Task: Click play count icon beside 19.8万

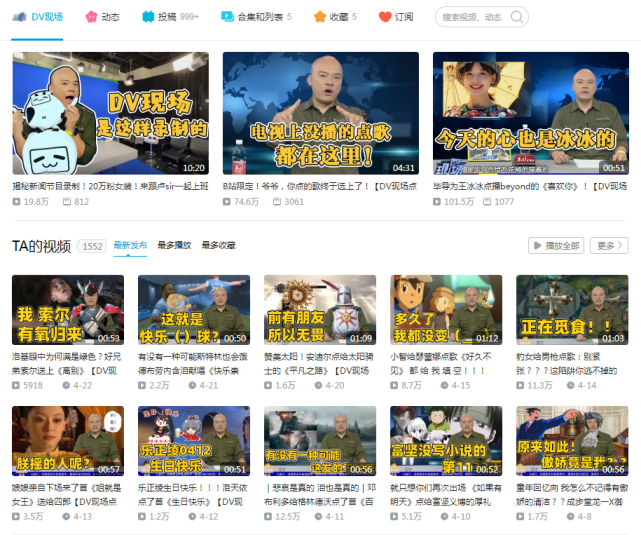Action: point(16,201)
